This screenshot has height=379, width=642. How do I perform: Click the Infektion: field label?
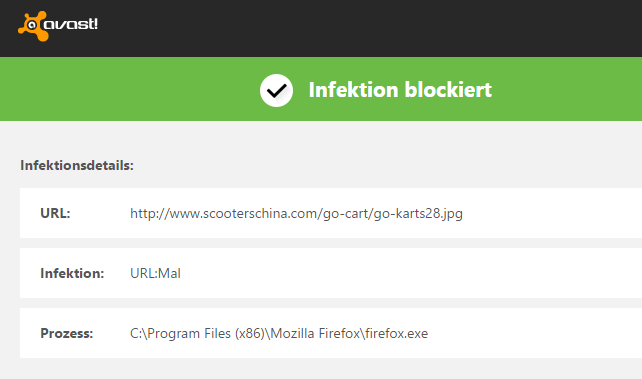point(72,273)
